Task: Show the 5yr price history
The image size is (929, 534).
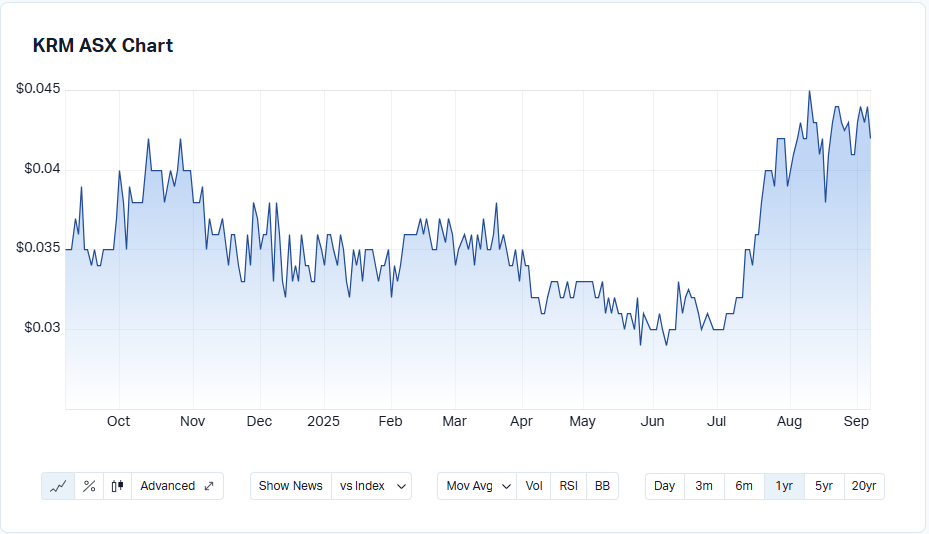Action: pyautogui.click(x=824, y=486)
